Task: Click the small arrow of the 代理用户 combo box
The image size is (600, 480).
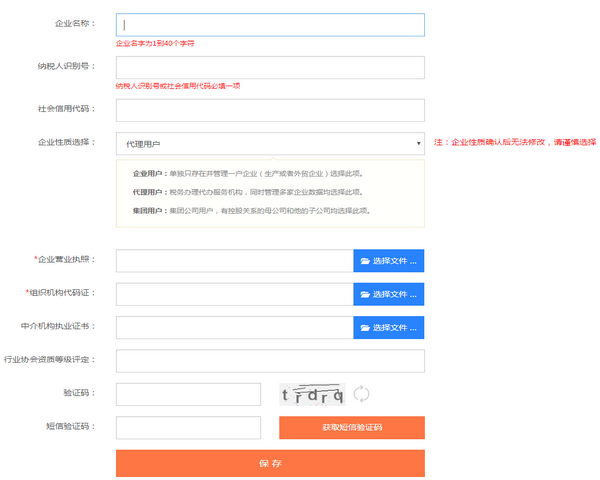Action: click(418, 144)
